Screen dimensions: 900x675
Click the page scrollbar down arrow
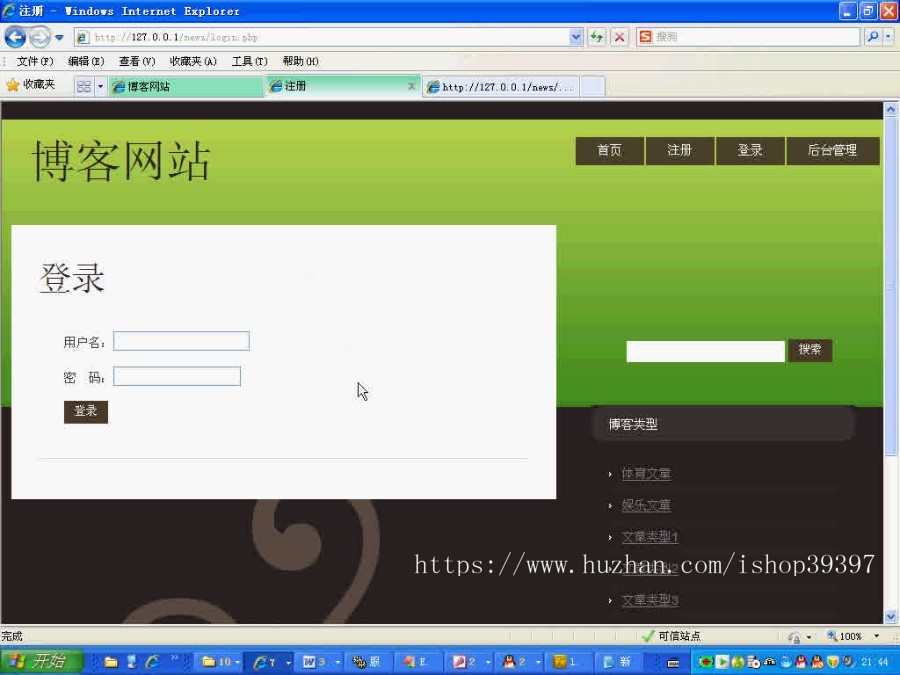click(891, 617)
